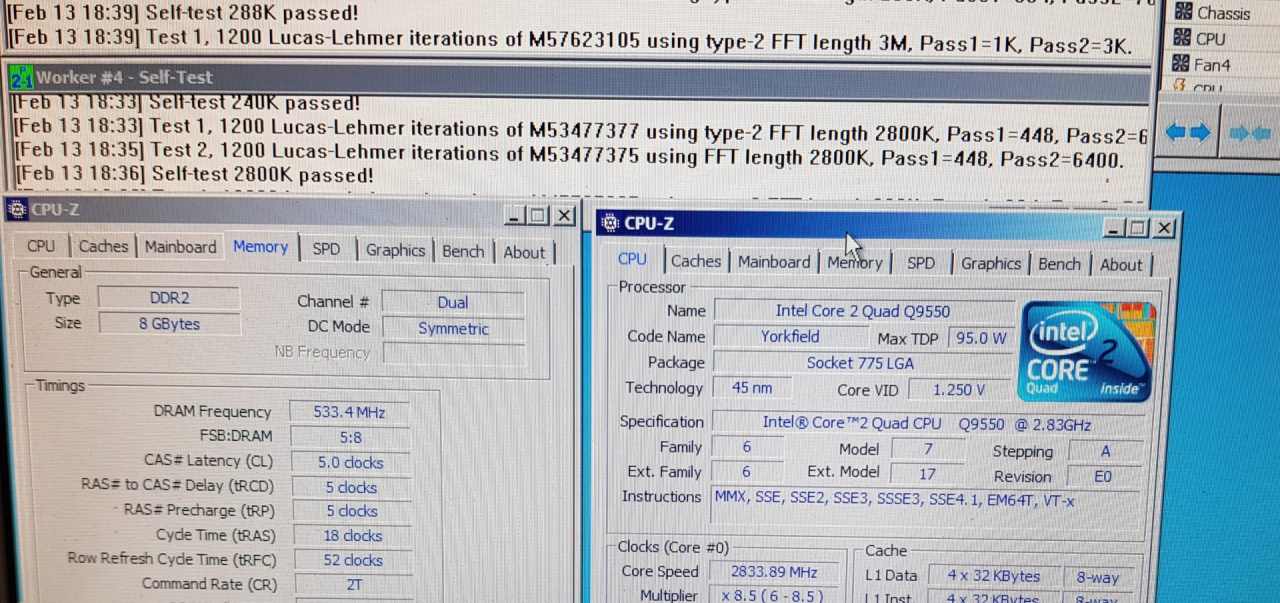The width and height of the screenshot is (1280, 603).
Task: Click the L1 Data value 4 x 32 KBytes
Action: (x=994, y=576)
